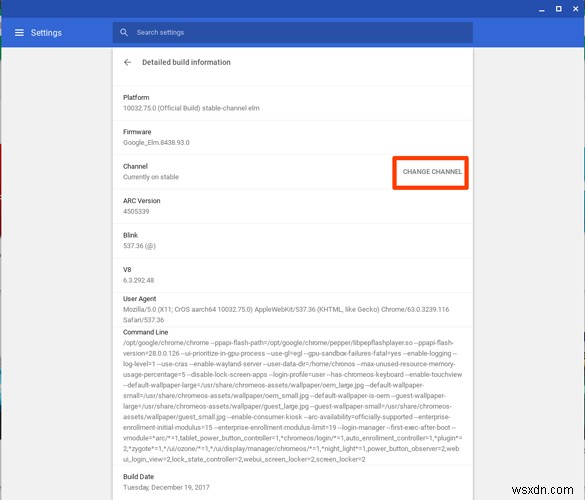Select V8 version 6.3.292.48
585x500 pixels.
(x=138, y=280)
